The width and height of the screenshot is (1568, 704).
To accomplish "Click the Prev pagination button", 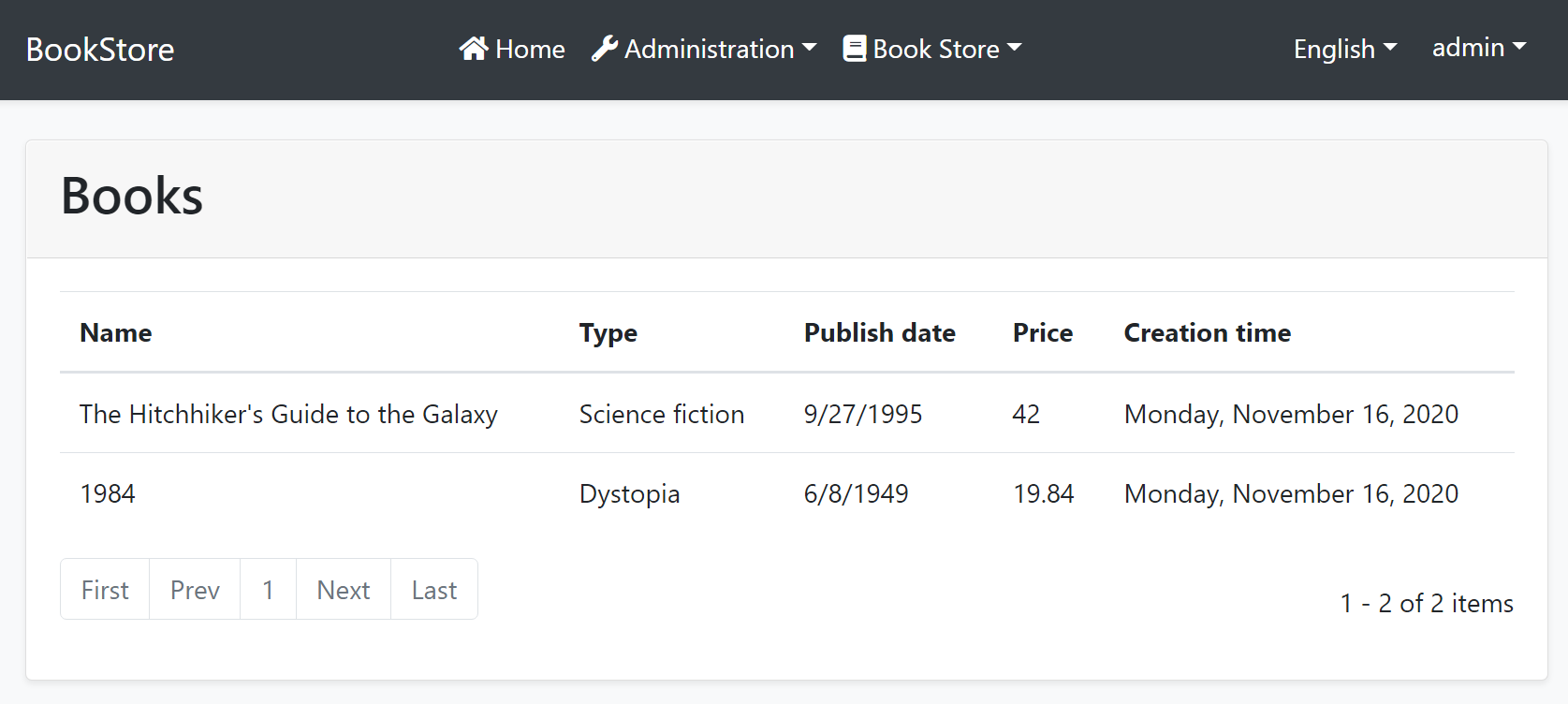I will point(195,590).
